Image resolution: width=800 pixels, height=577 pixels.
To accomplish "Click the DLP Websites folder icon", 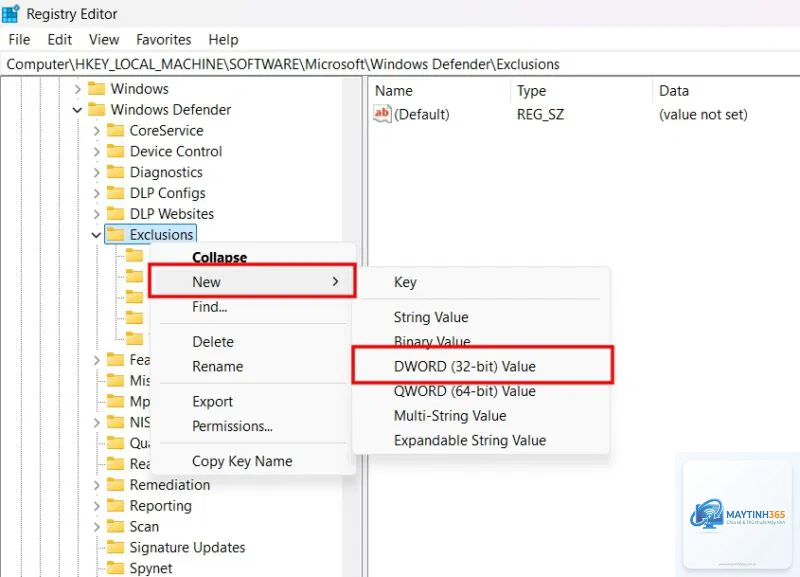I will (115, 214).
